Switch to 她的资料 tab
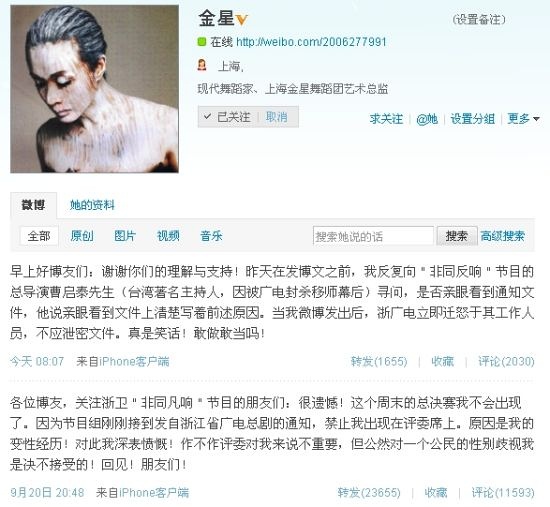 92,205
